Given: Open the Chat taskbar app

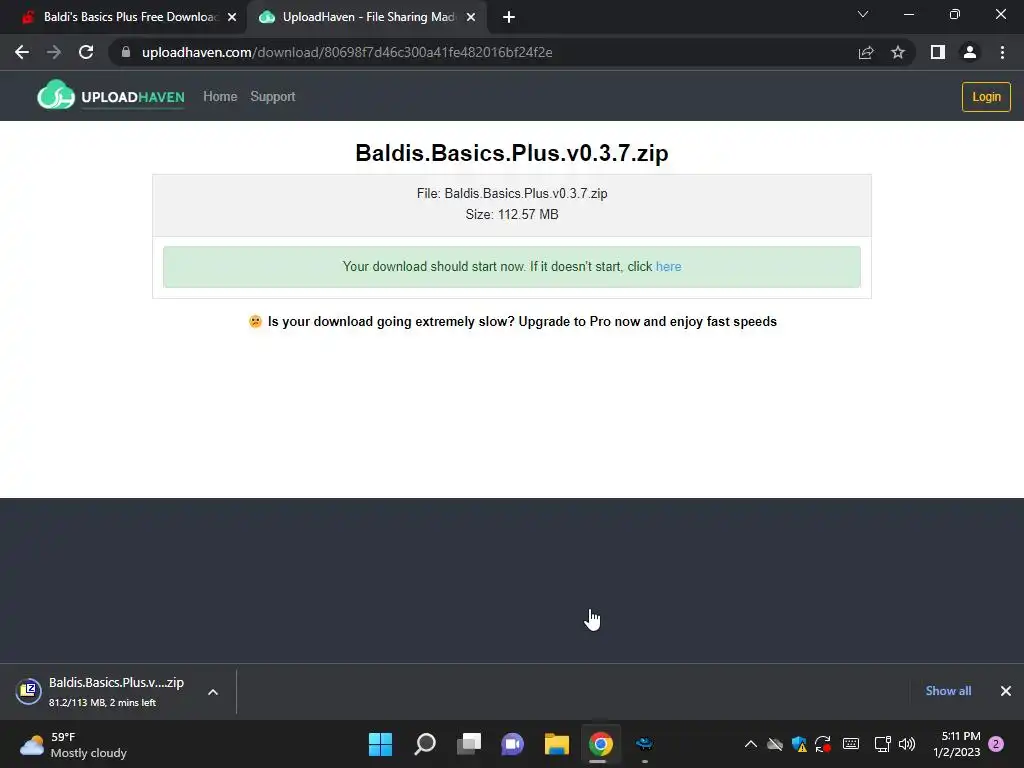Looking at the screenshot, I should point(513,744).
